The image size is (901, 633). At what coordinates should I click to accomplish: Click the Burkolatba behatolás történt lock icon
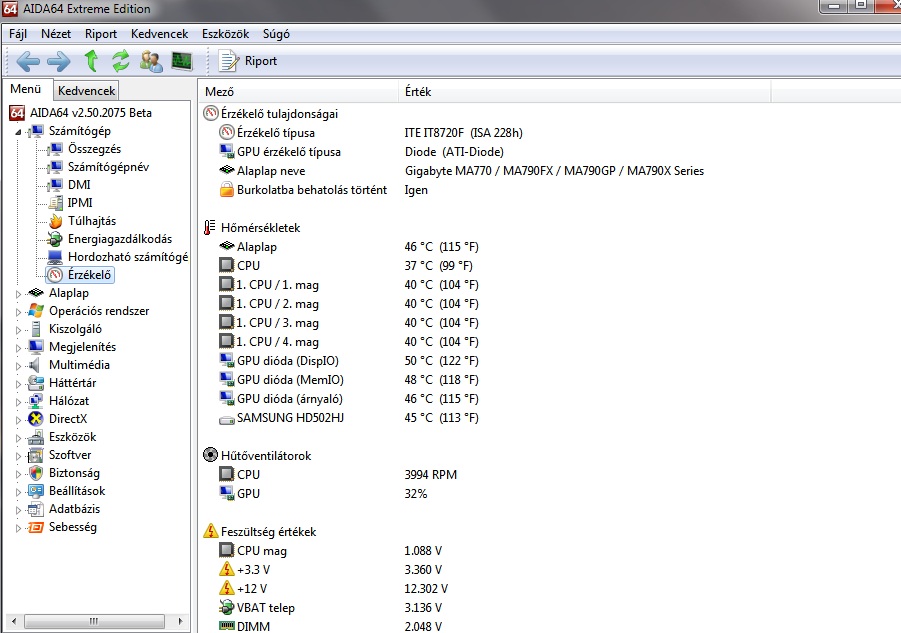pyautogui.click(x=227, y=190)
